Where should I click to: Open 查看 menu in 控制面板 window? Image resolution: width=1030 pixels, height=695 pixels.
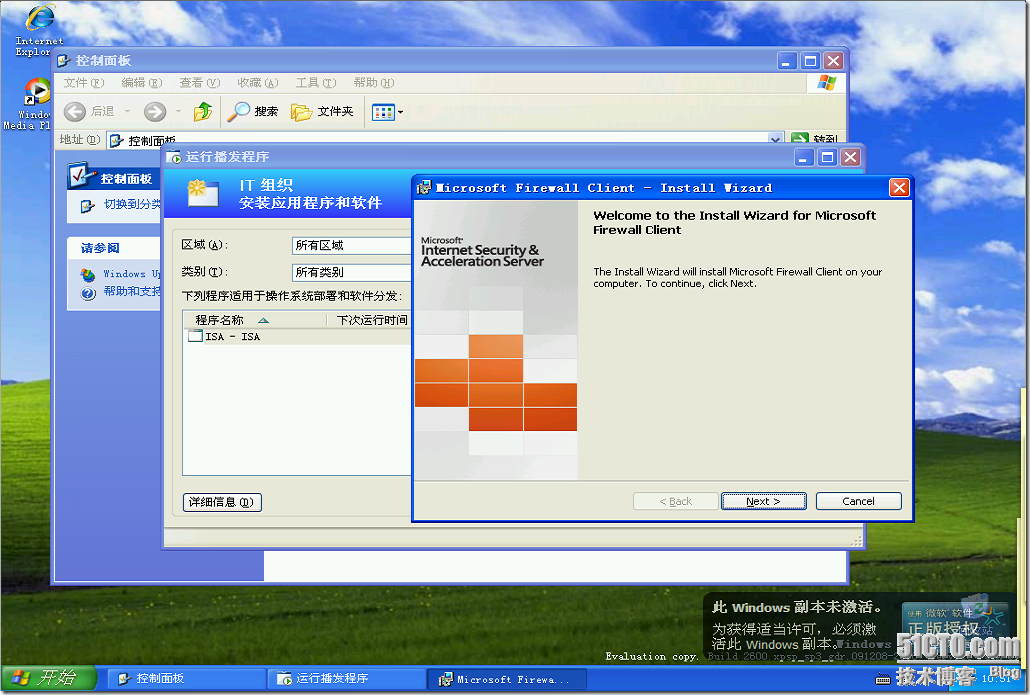[199, 83]
